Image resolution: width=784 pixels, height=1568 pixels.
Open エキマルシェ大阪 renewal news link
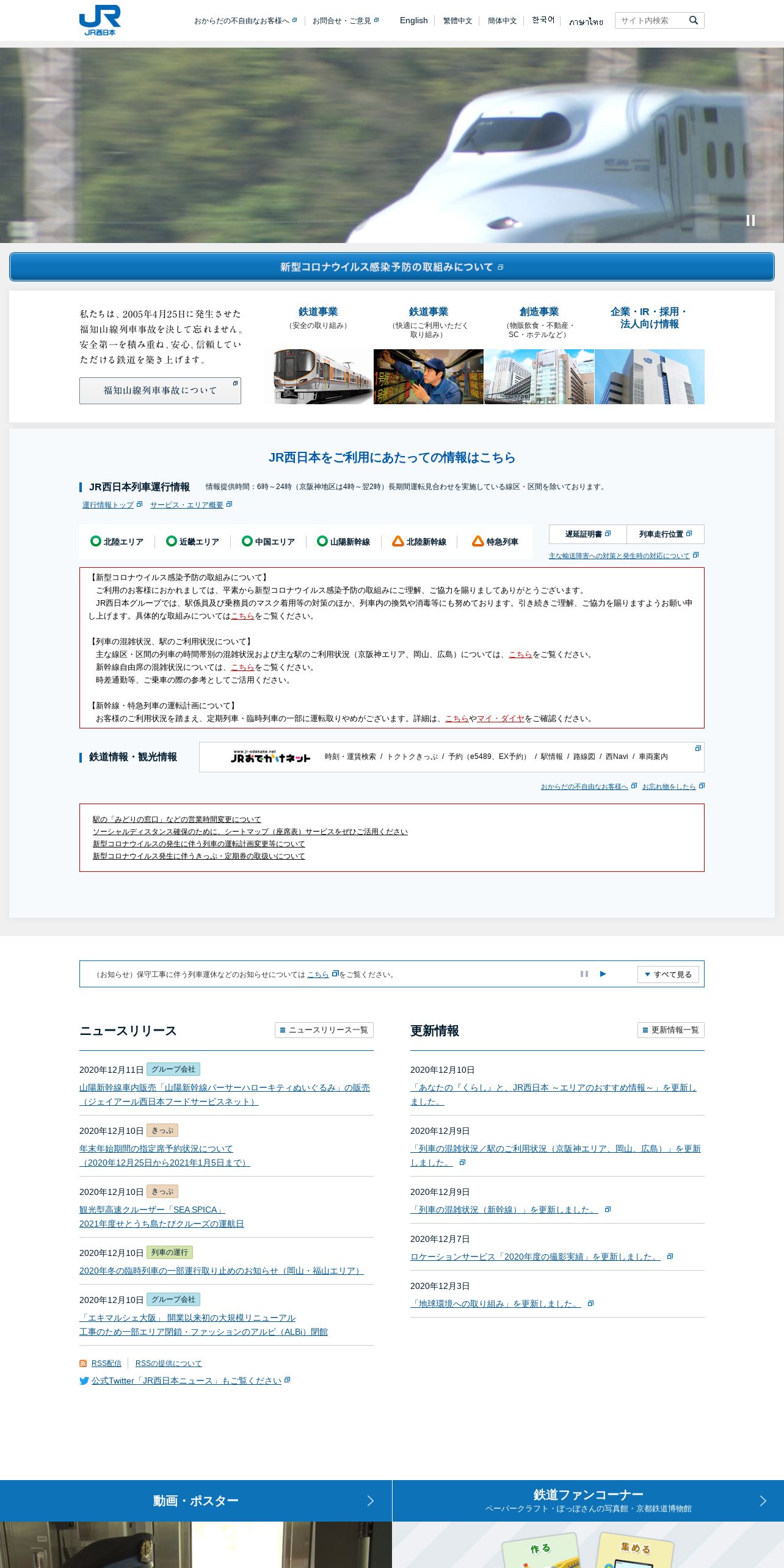[203, 1325]
